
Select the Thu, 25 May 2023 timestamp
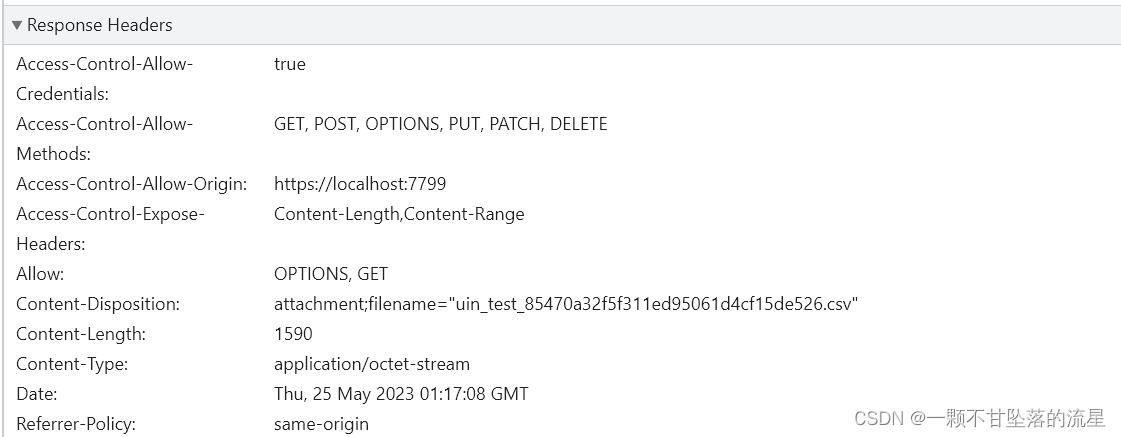click(400, 394)
